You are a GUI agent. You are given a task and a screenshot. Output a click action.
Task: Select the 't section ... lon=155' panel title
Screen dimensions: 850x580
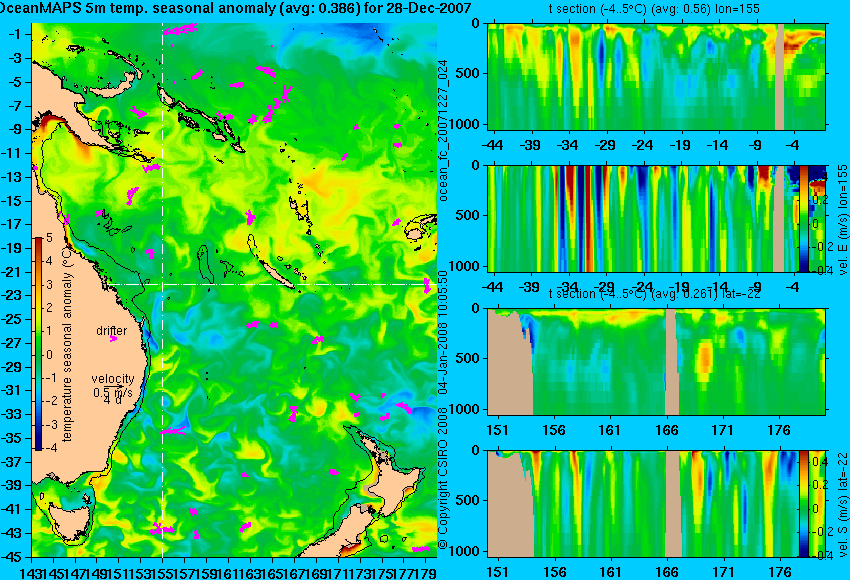pyautogui.click(x=654, y=9)
